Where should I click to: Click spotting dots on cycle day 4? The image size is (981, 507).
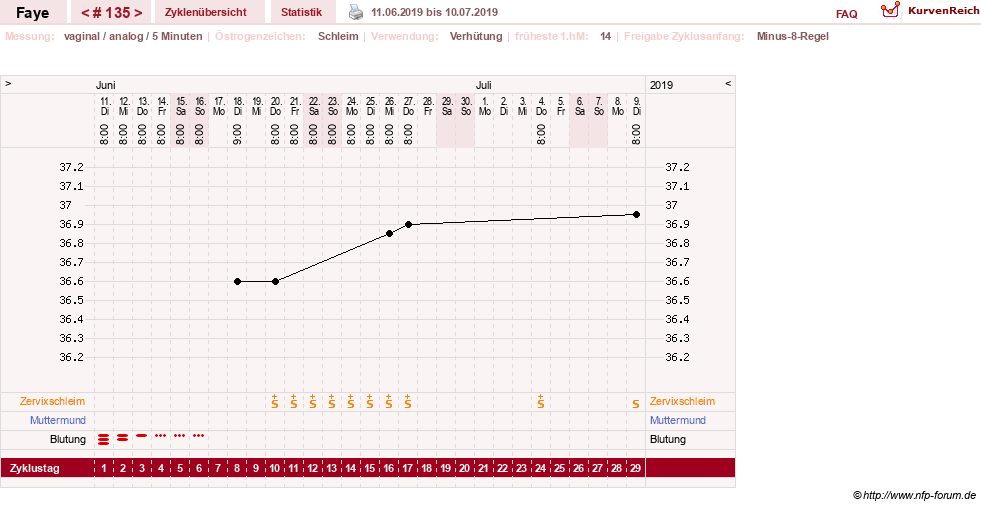[161, 435]
